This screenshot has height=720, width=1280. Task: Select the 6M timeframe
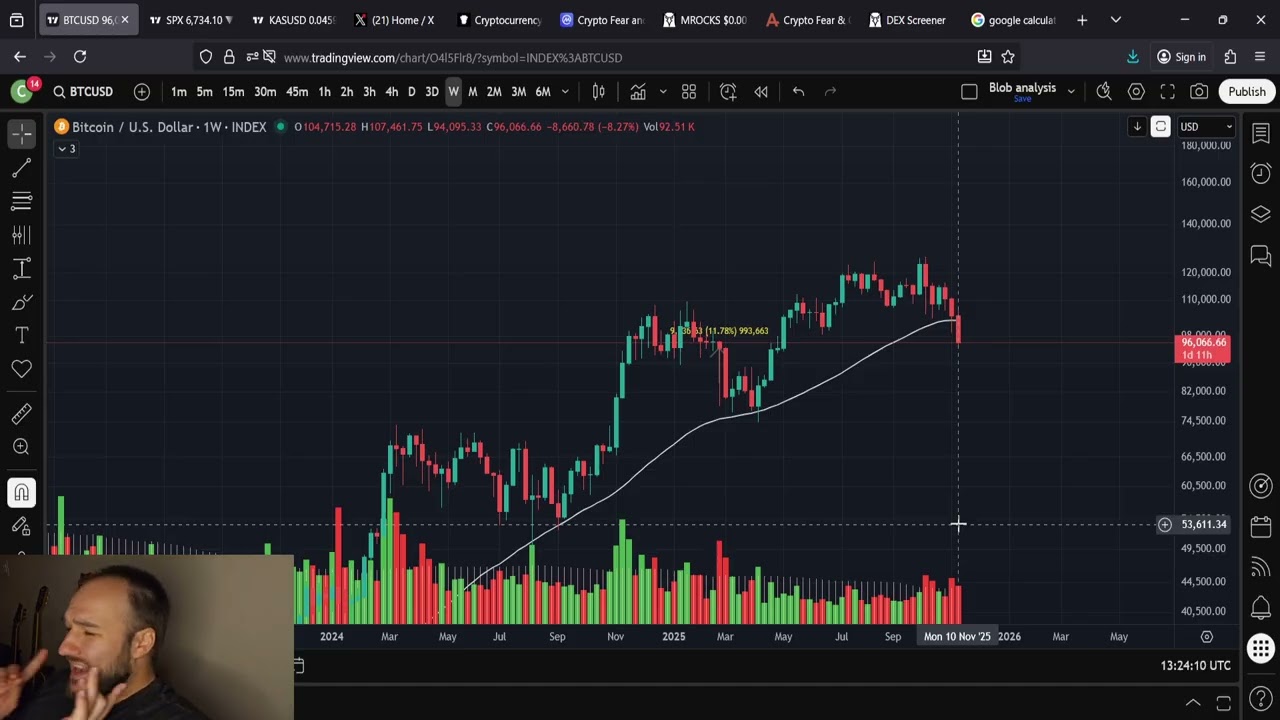tap(543, 92)
